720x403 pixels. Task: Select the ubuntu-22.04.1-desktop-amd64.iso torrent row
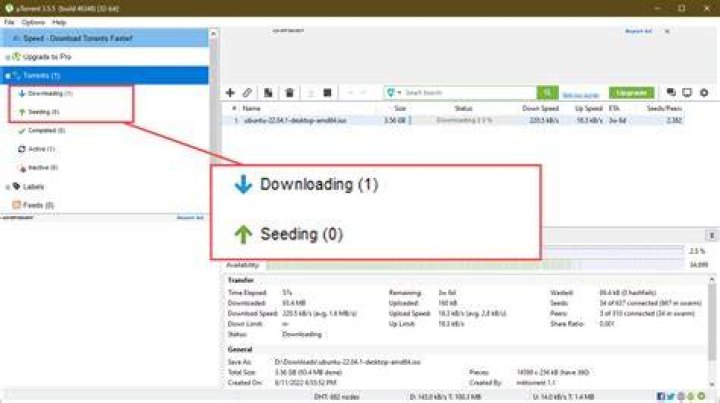pos(453,120)
